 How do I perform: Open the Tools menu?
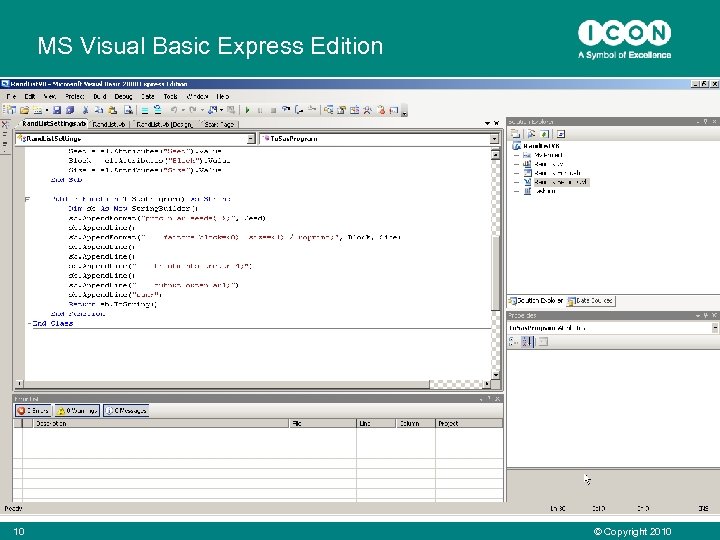tap(170, 96)
